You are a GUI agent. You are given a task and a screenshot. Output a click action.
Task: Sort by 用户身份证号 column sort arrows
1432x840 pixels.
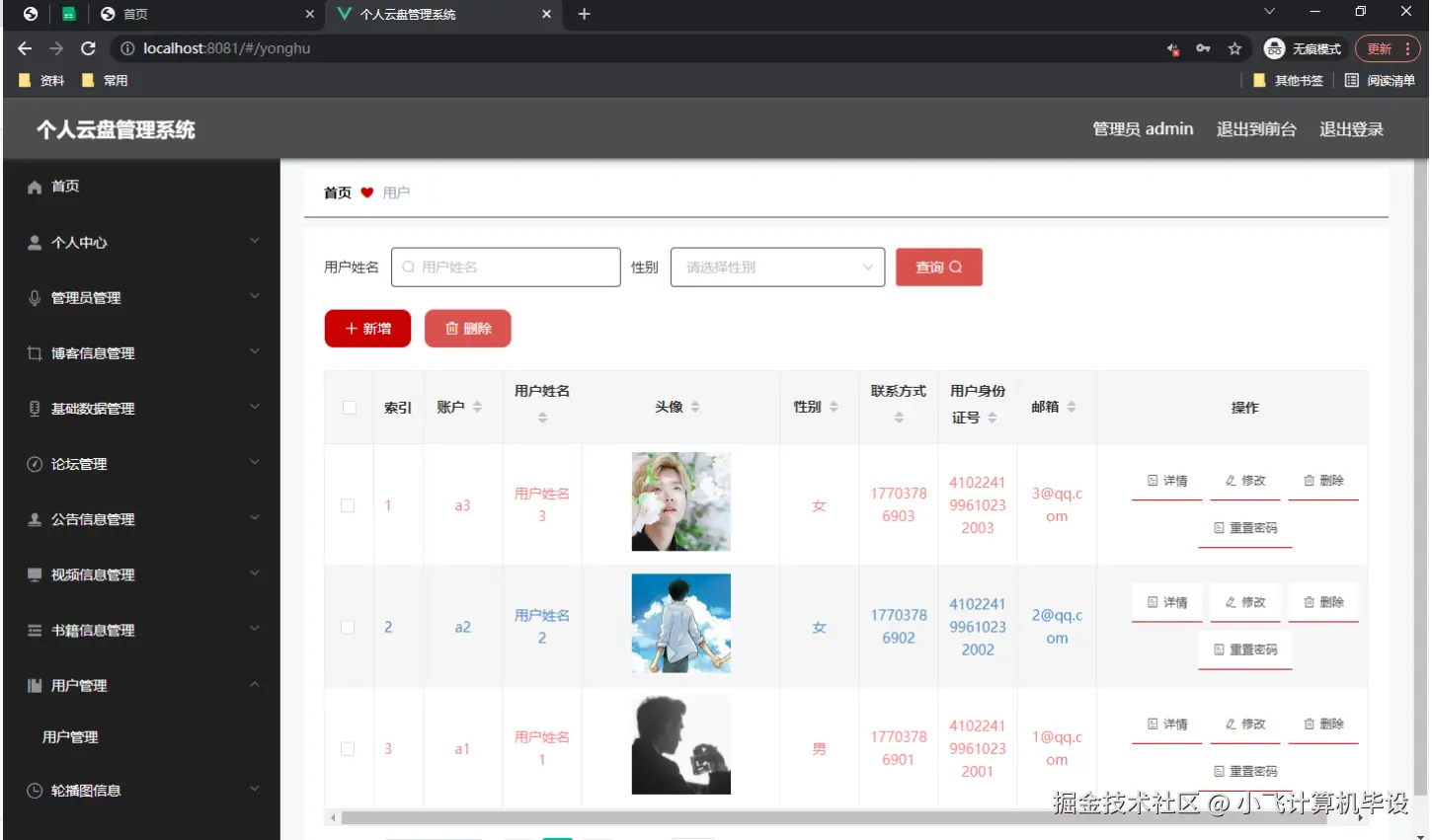pos(992,418)
